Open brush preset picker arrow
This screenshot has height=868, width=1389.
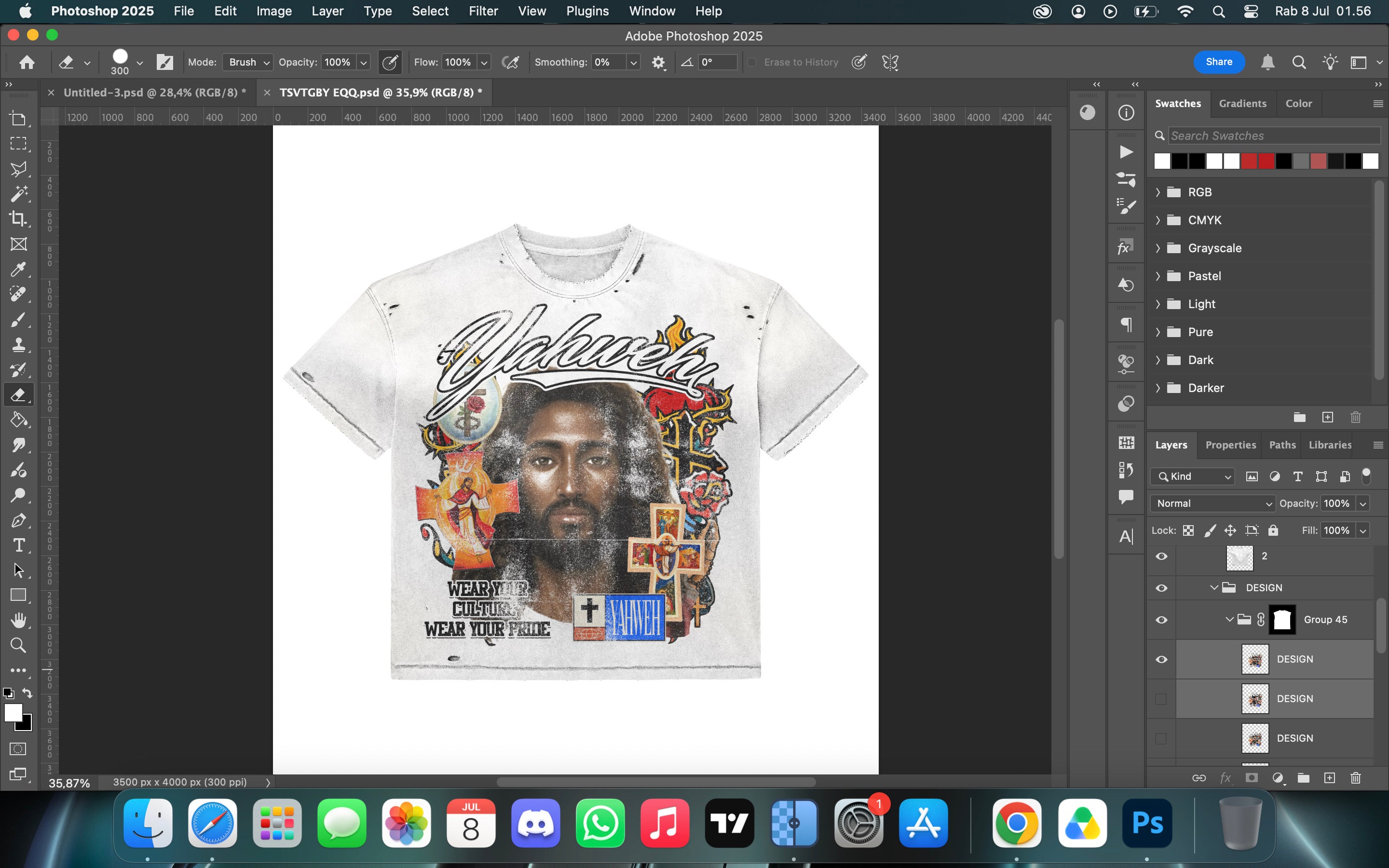pyautogui.click(x=139, y=63)
